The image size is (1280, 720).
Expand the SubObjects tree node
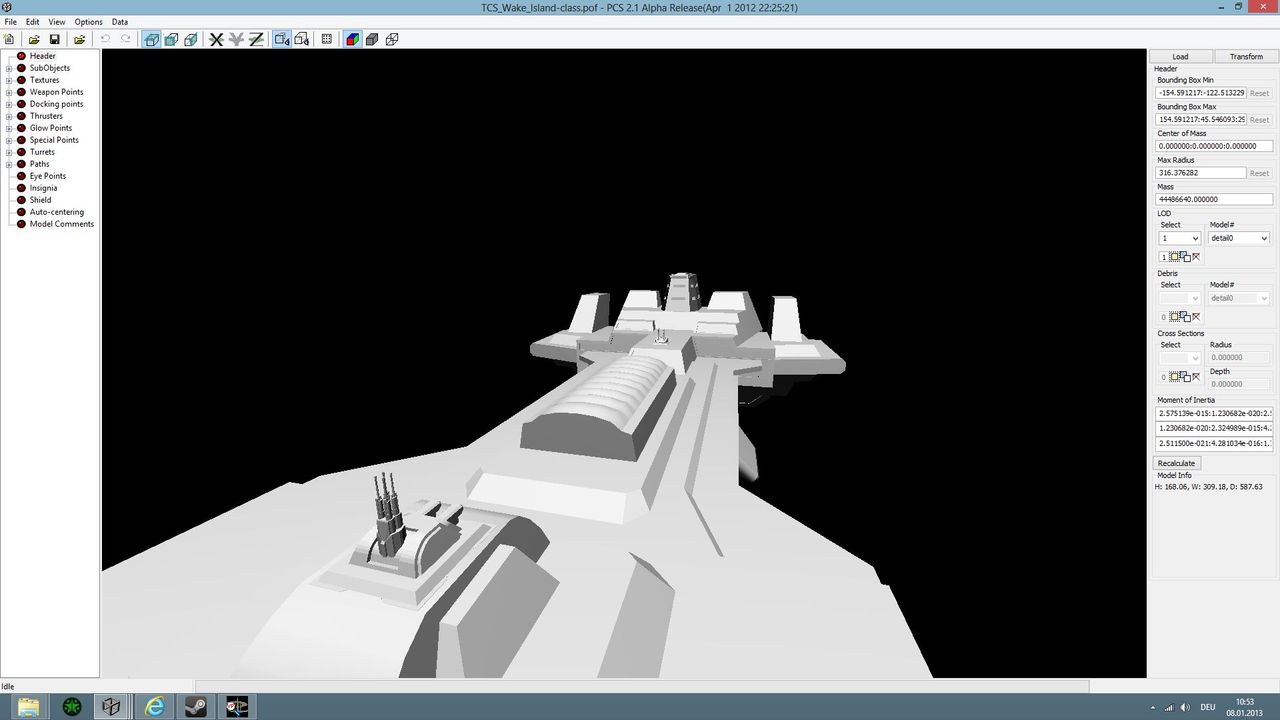9,68
